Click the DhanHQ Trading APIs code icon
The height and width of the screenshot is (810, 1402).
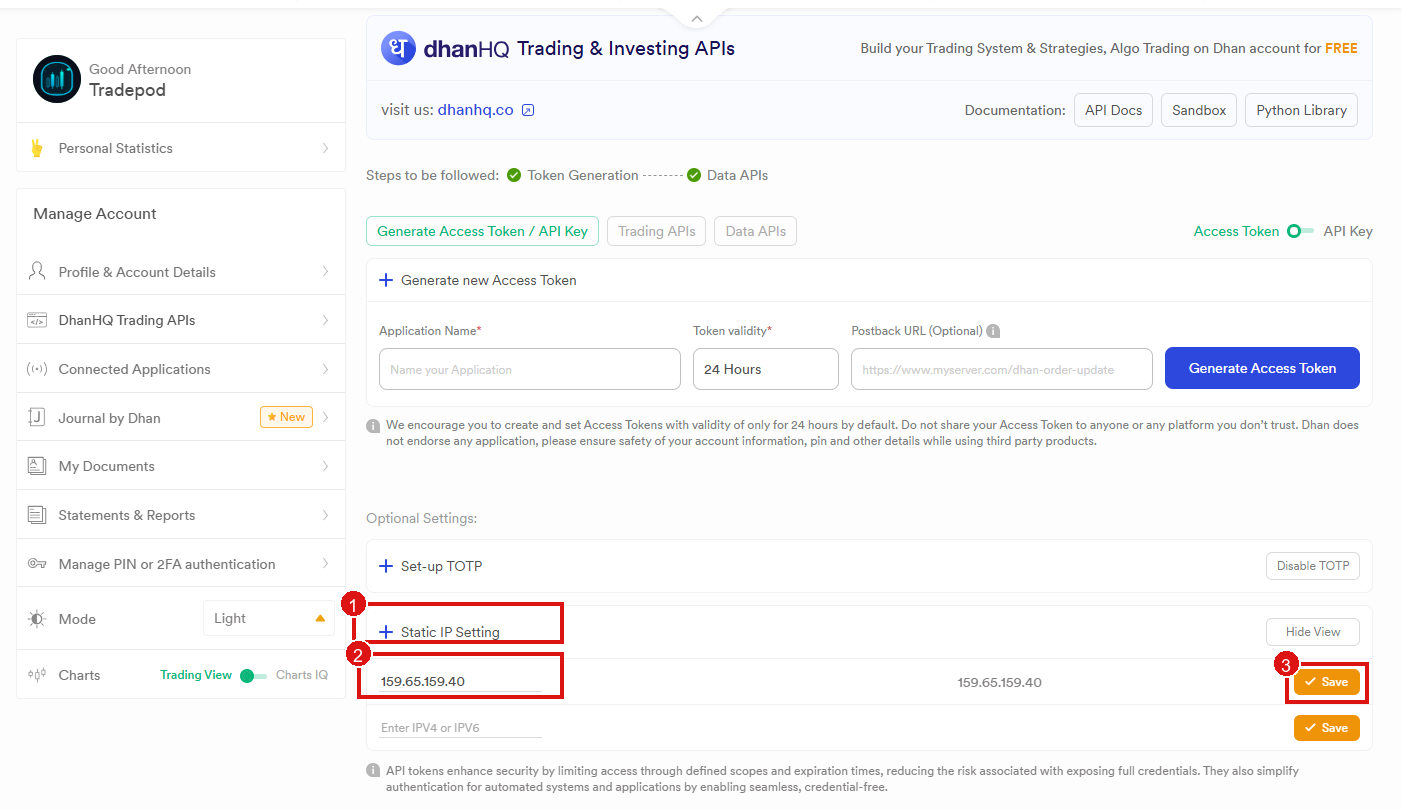(x=37, y=320)
